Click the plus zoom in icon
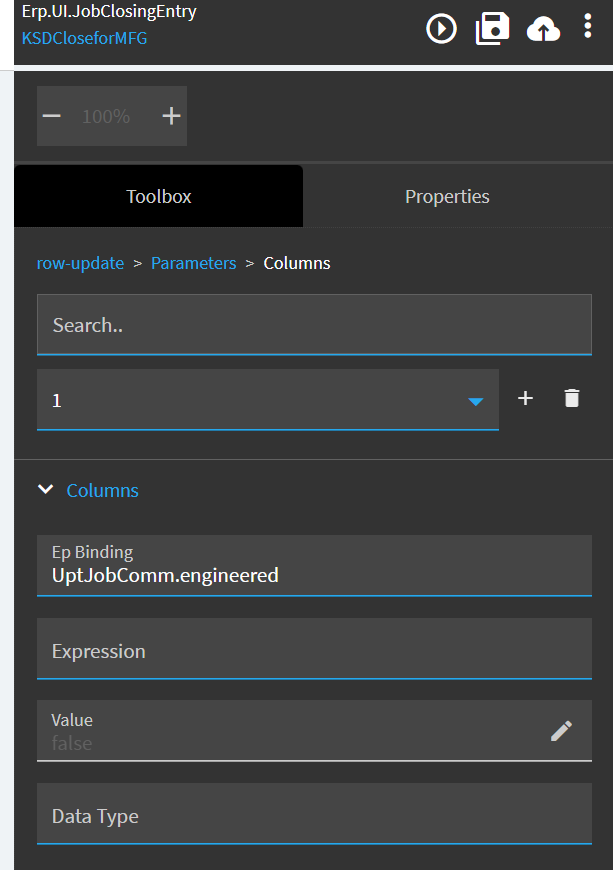 (x=171, y=116)
